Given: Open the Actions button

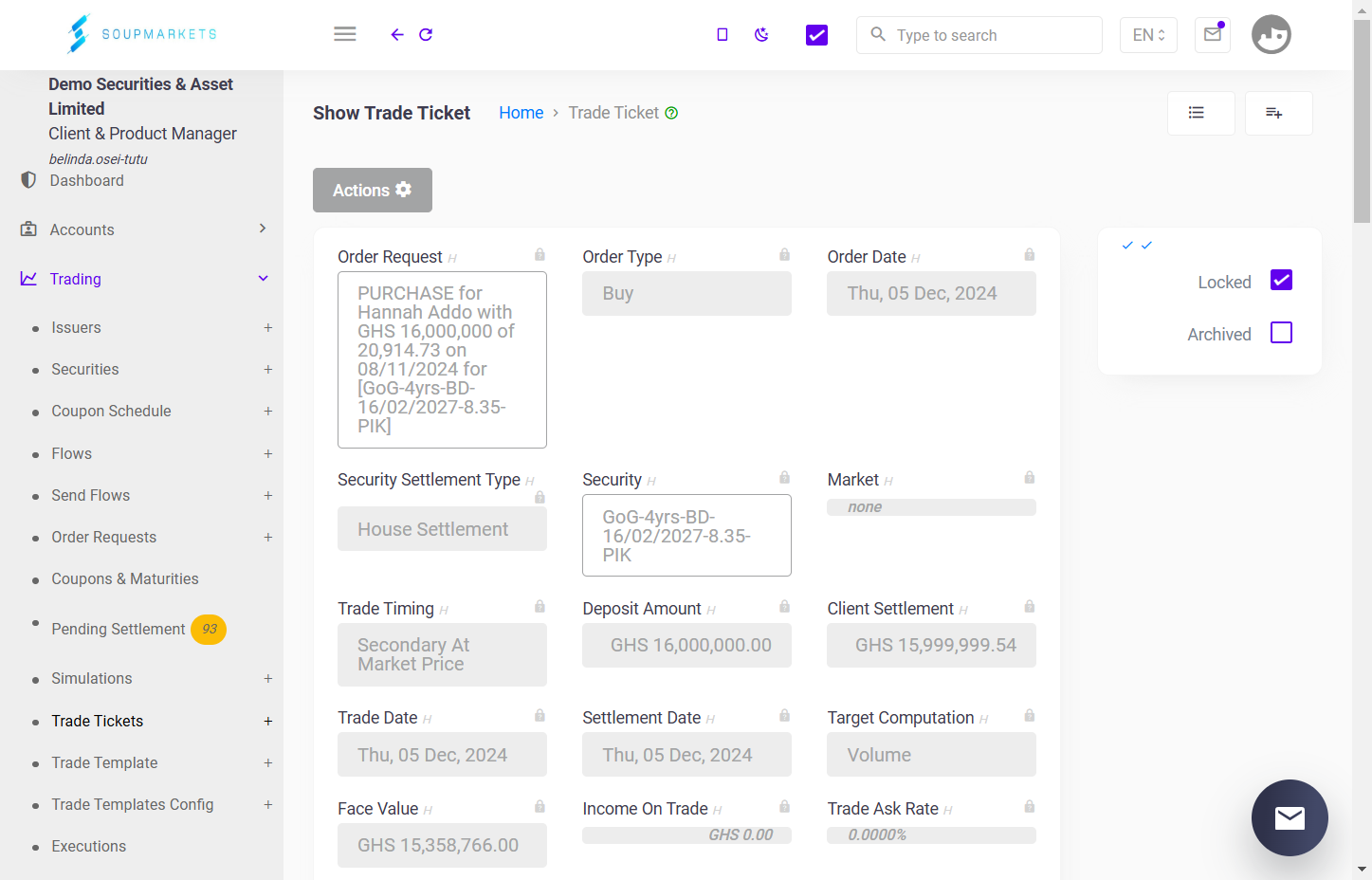Looking at the screenshot, I should click(x=373, y=190).
